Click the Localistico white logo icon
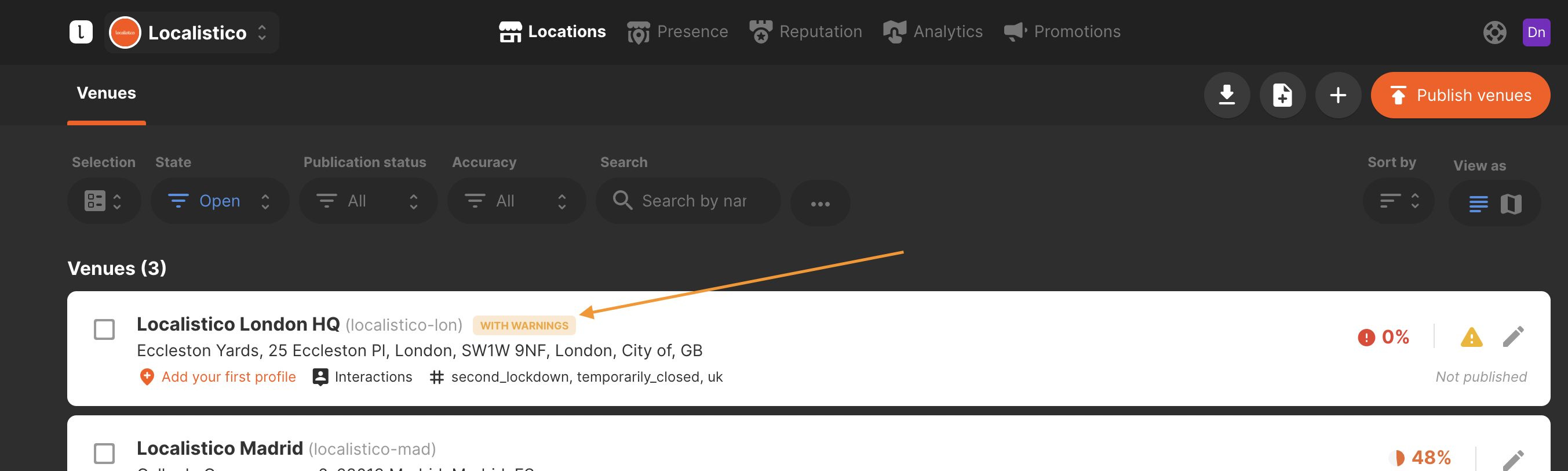The width and height of the screenshot is (1568, 471). [81, 32]
